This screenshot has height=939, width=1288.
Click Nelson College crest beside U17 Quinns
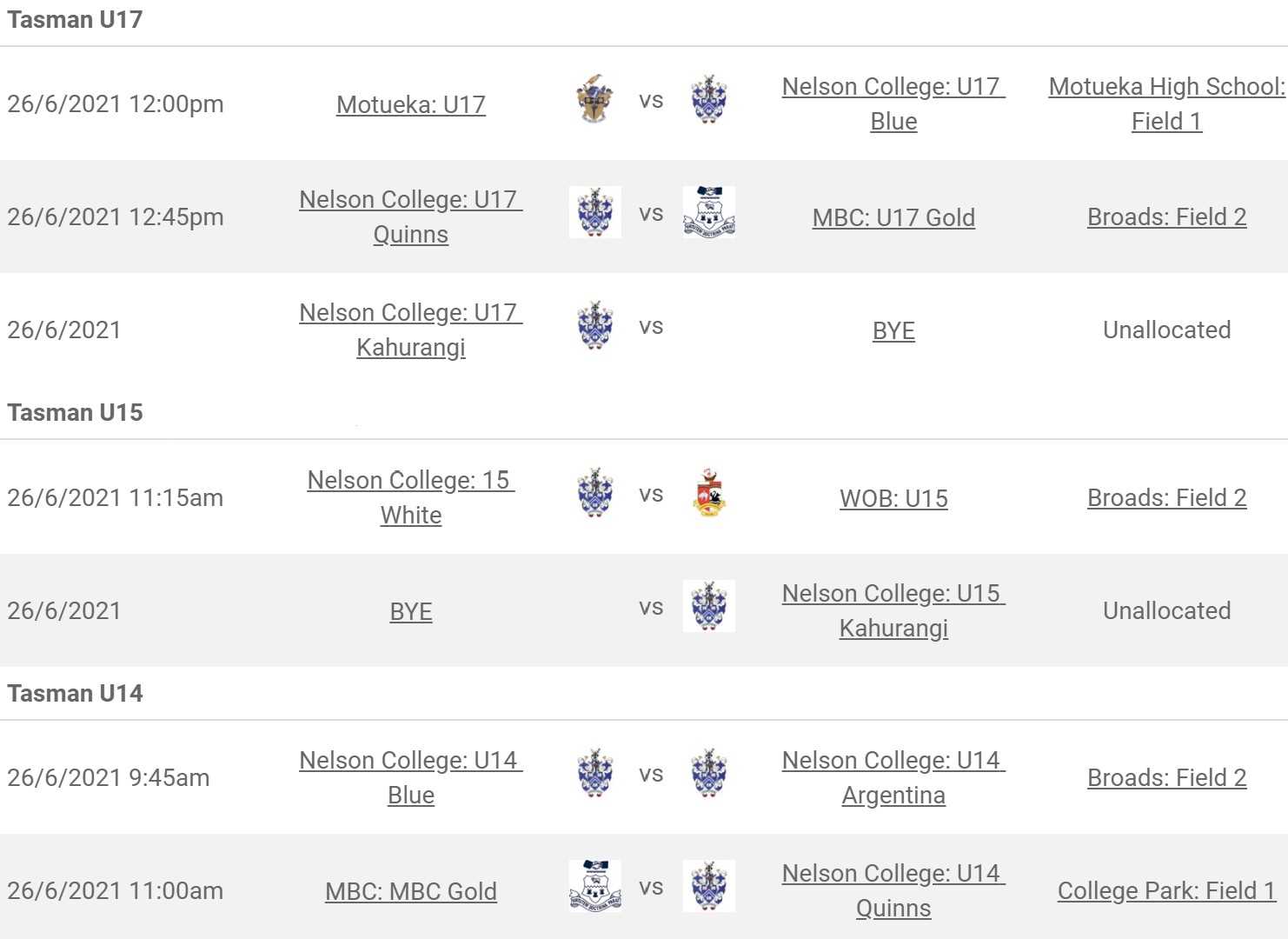(x=595, y=212)
